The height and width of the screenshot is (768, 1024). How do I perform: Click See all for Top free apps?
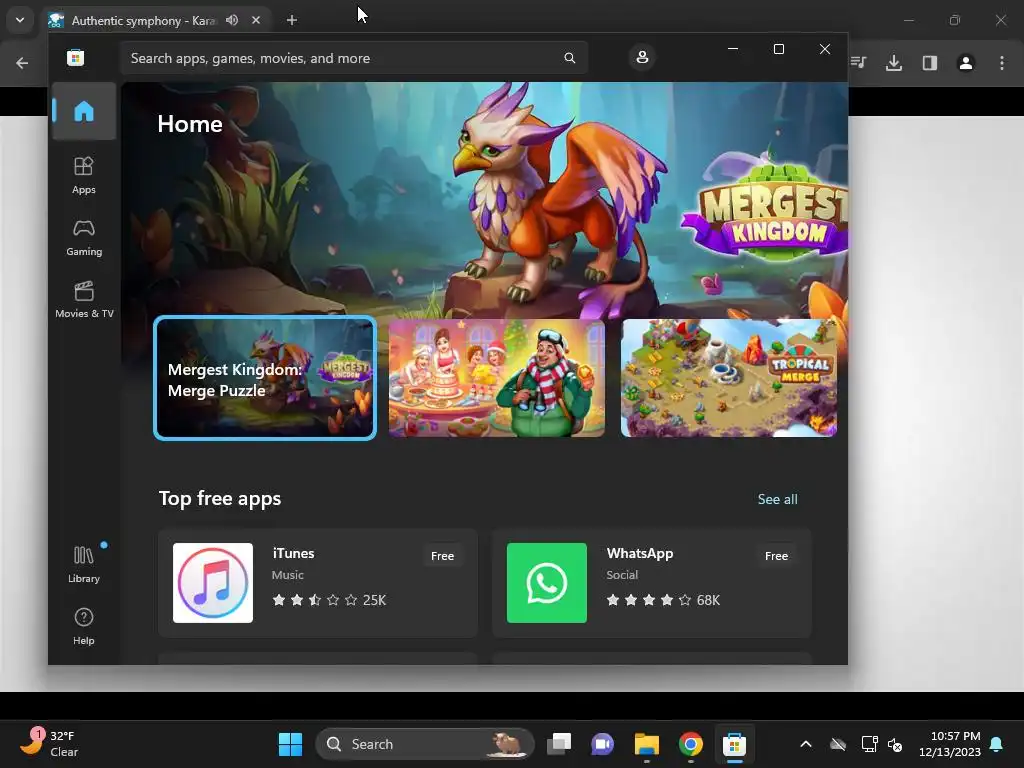tap(777, 499)
